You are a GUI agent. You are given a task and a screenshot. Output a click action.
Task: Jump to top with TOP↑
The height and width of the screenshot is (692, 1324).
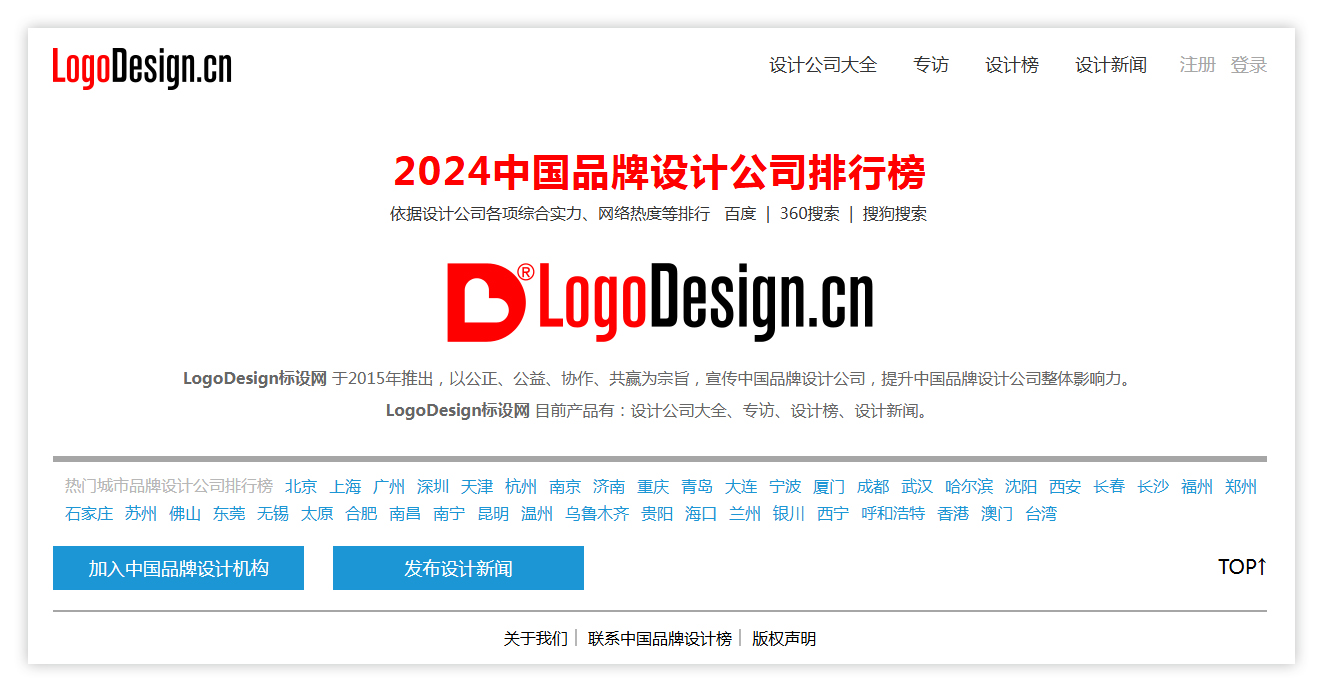1242,567
